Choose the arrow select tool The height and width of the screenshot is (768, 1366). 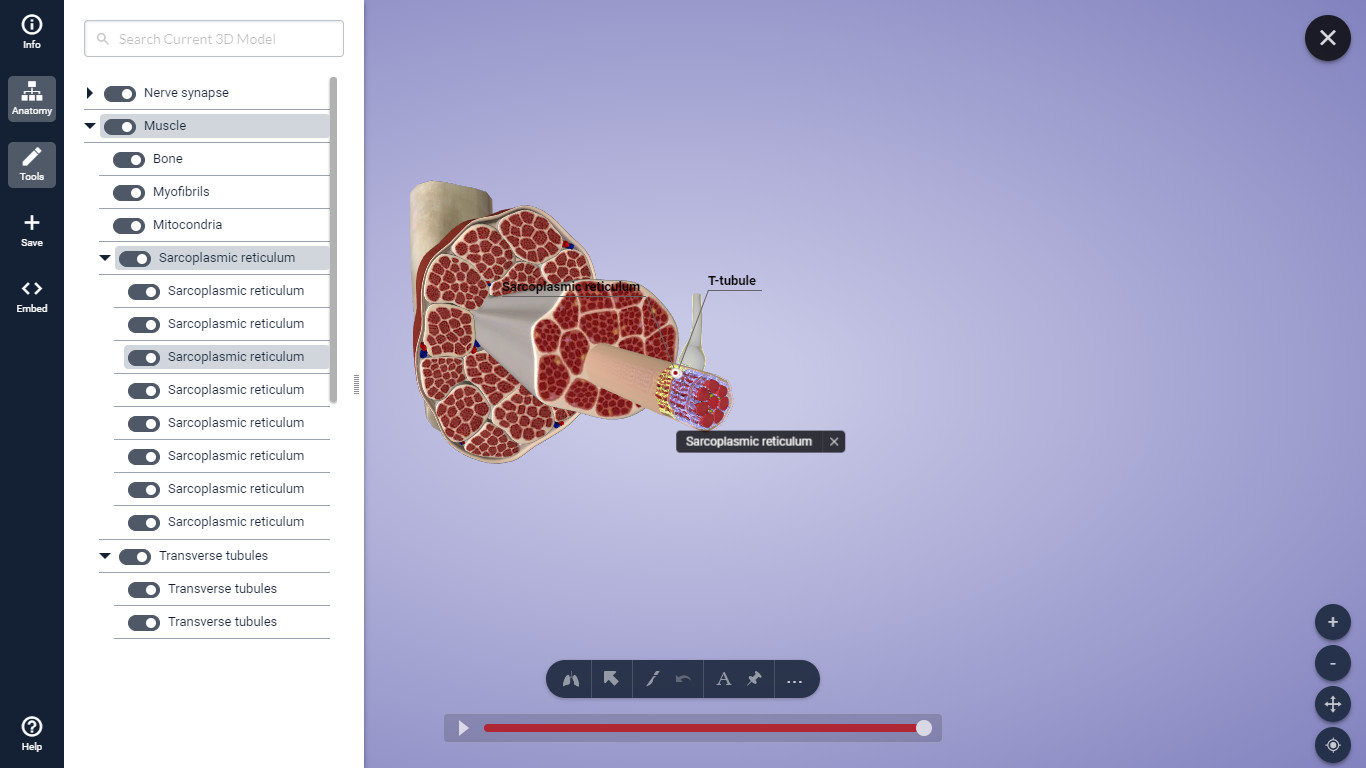point(611,680)
